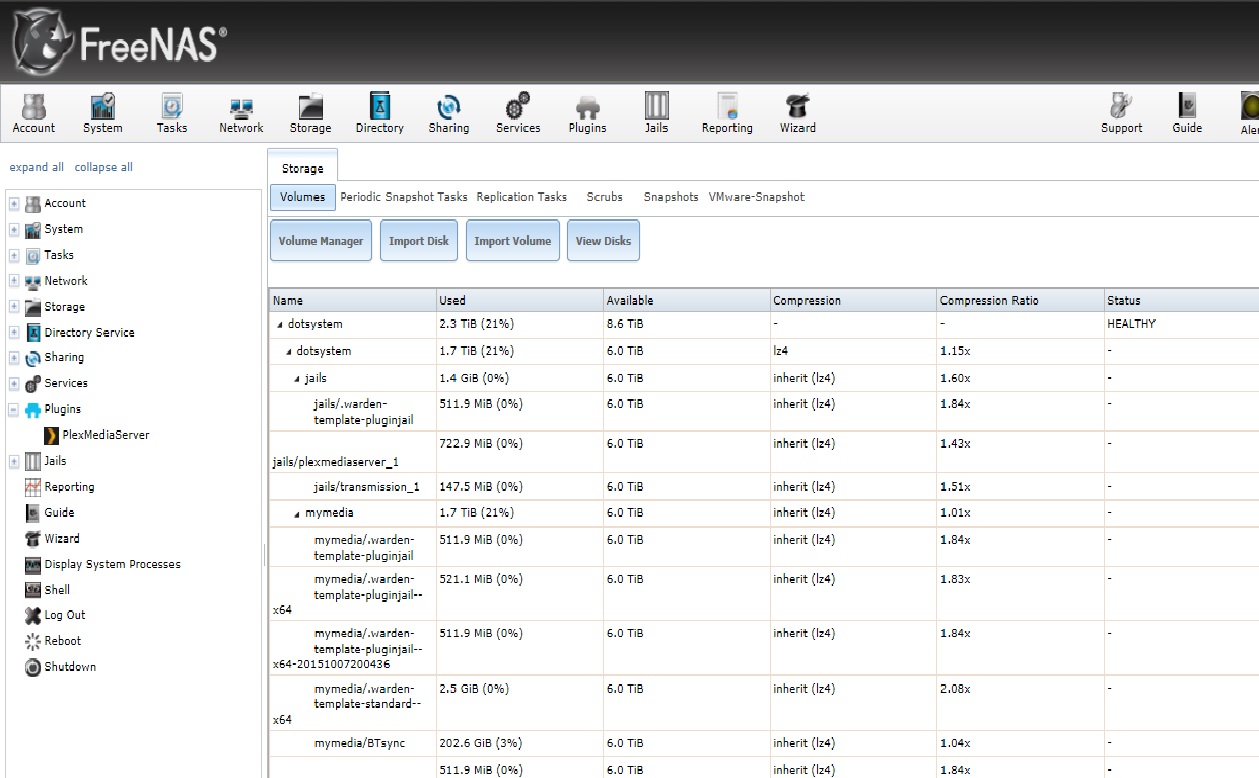Screen dimensions: 1259x778
Task: Expand the Network node in sidebar tree
Action: click(x=14, y=282)
